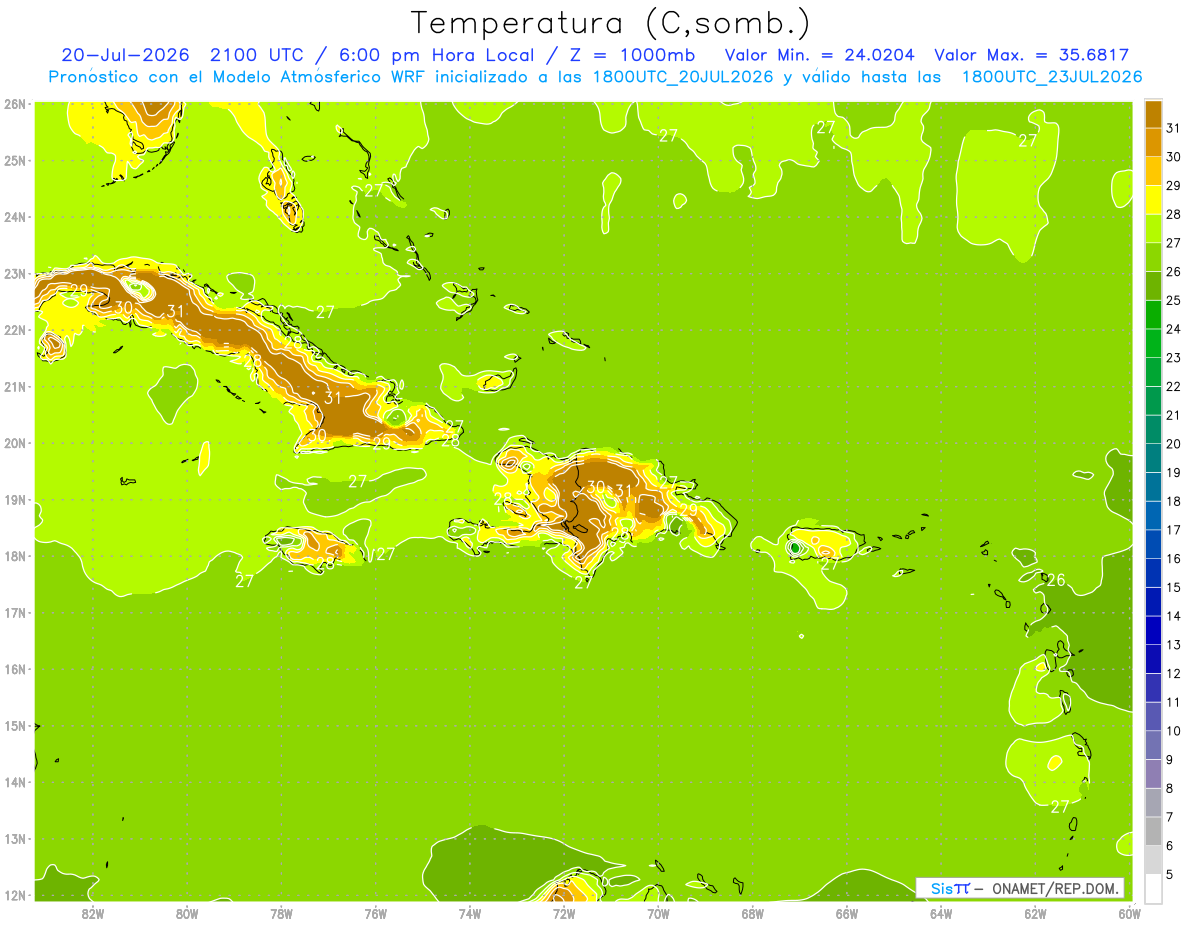Click the '70W' longitude axis label

[658, 912]
